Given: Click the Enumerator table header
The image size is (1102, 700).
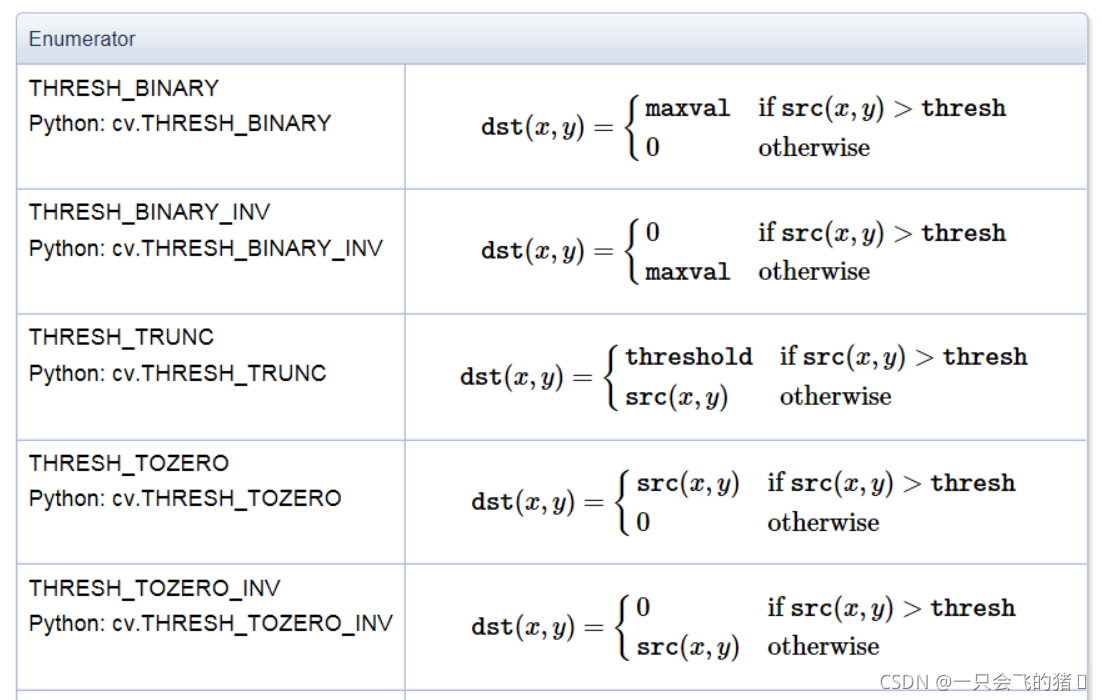Looking at the screenshot, I should [x=82, y=39].
